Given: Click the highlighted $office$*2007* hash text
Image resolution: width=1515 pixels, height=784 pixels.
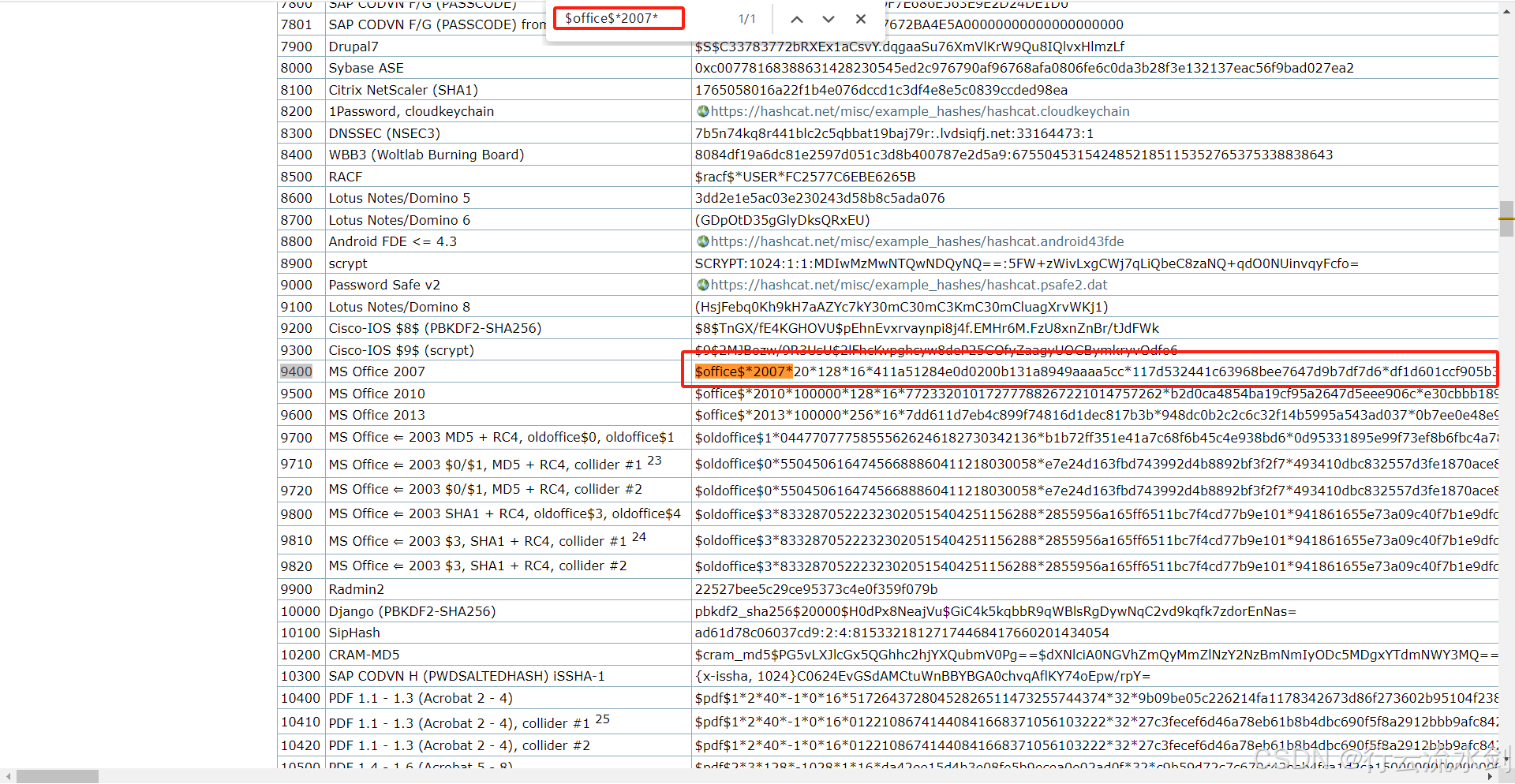Looking at the screenshot, I should click(743, 372).
